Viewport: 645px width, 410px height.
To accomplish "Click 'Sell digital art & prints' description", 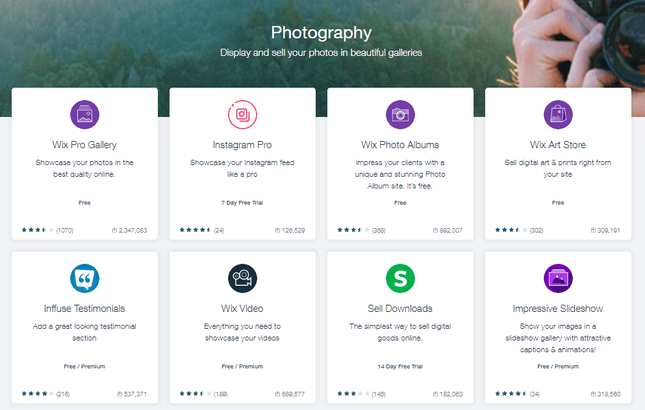I will click(x=558, y=168).
